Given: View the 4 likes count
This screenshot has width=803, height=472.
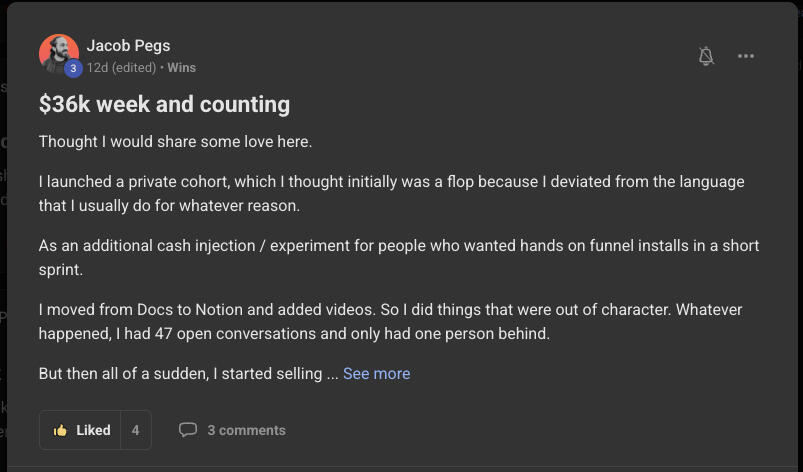Looking at the screenshot, I should pyautogui.click(x=135, y=430).
